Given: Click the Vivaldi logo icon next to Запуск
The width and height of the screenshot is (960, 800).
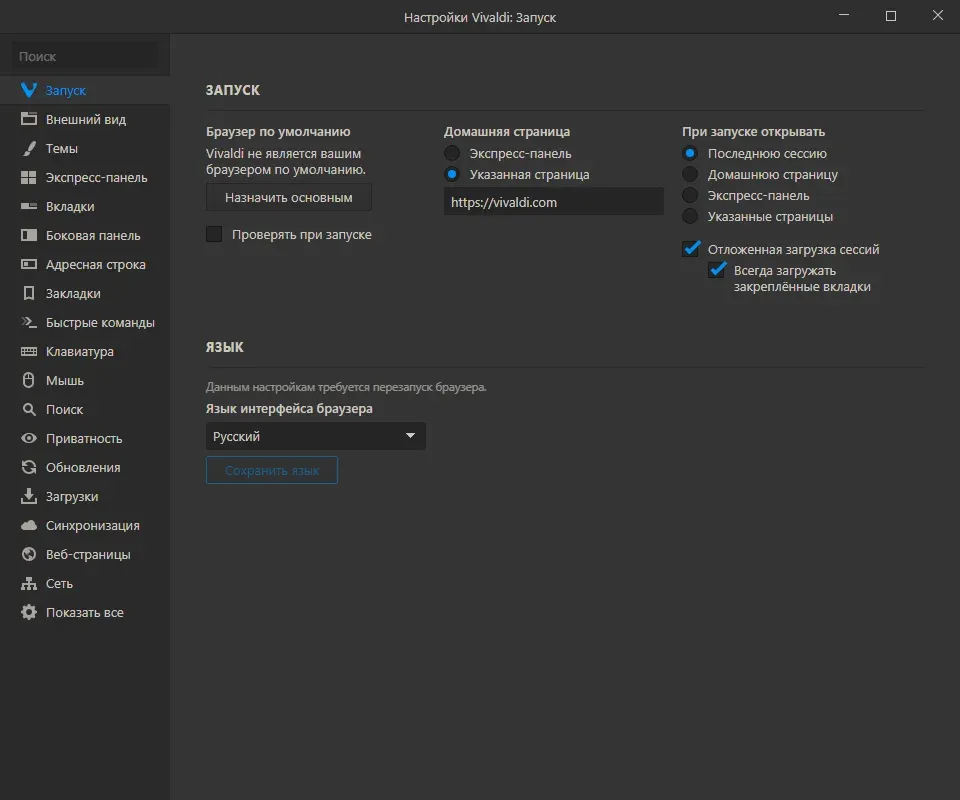Looking at the screenshot, I should click(x=29, y=91).
